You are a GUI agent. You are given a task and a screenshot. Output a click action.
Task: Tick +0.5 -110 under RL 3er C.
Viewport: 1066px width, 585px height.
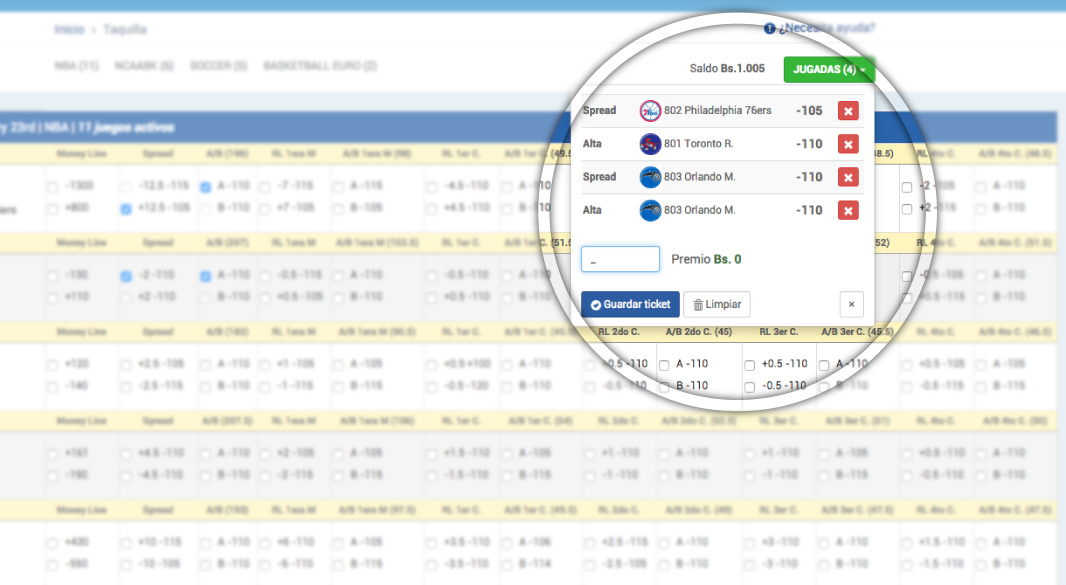[750, 365]
